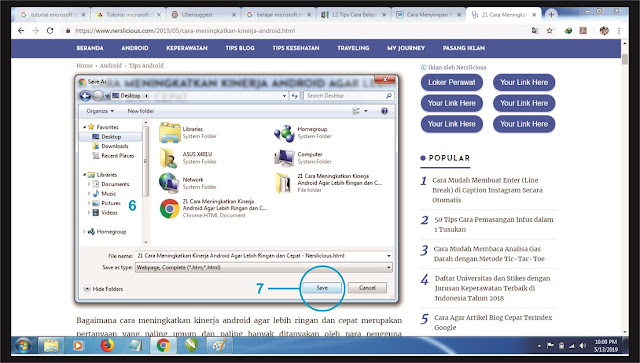Screen dimensions: 640x363
Task: Open TIPS BLOG menu item
Action: point(240,48)
